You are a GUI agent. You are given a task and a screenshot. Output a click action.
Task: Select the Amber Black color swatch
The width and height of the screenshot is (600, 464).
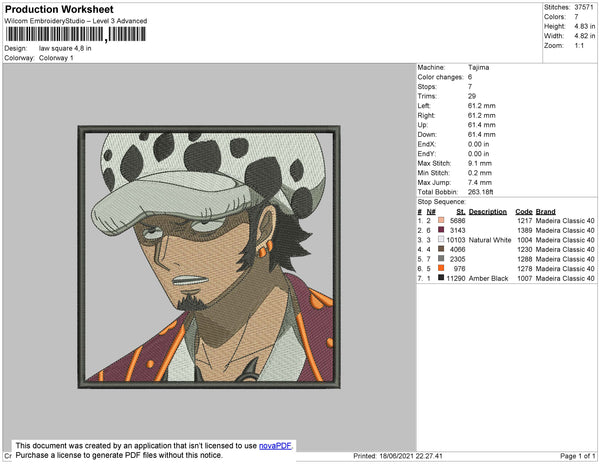point(441,278)
